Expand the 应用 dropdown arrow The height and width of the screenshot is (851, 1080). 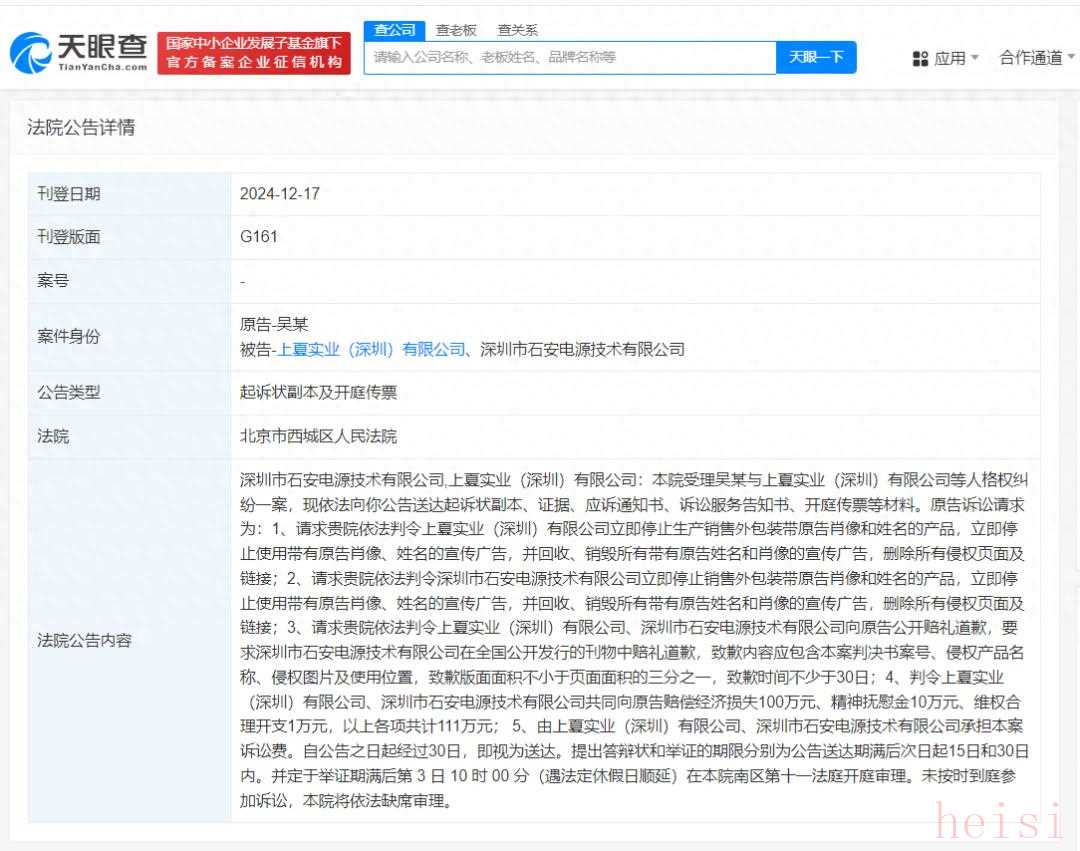(x=975, y=59)
